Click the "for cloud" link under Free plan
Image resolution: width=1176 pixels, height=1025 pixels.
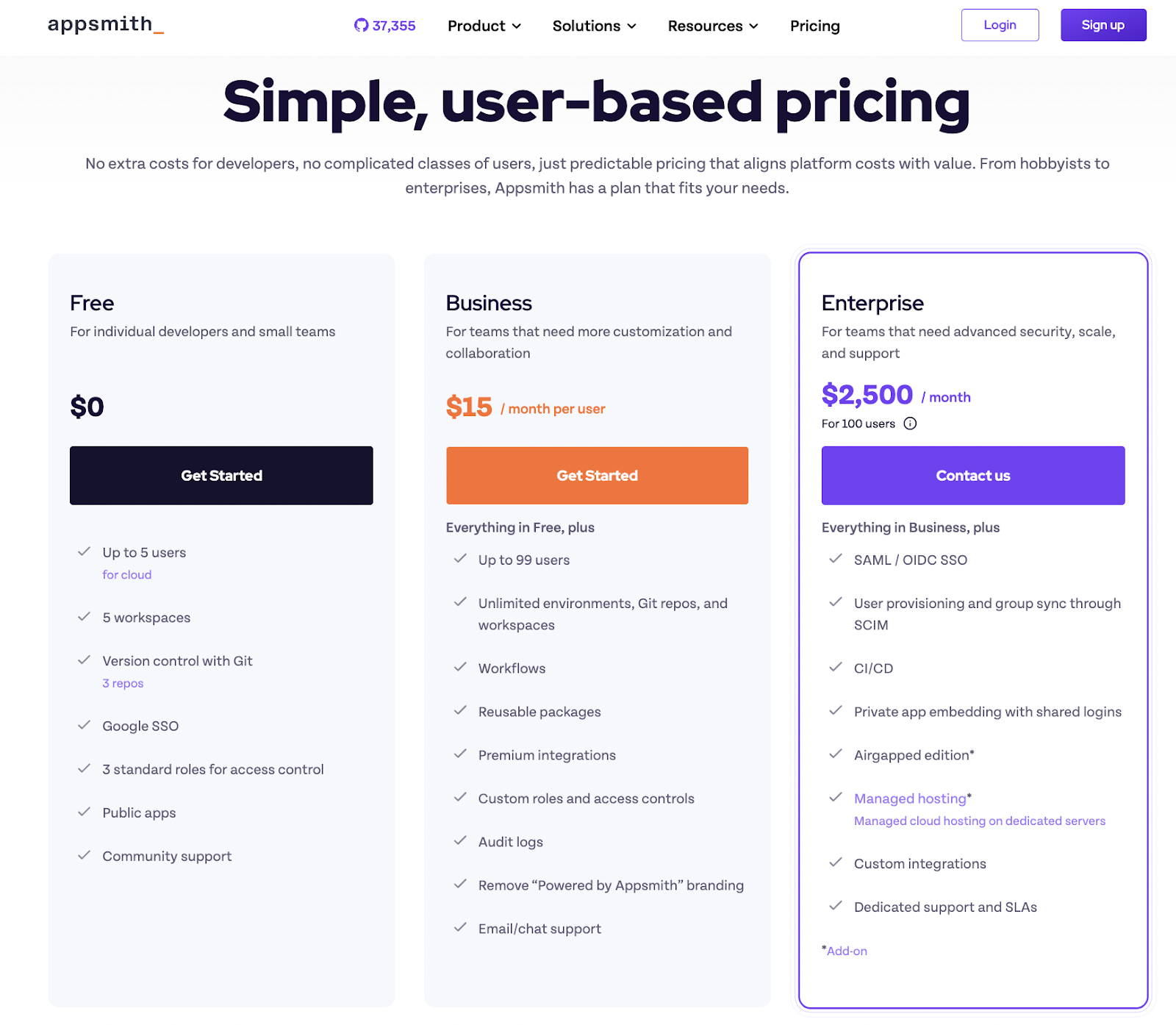coord(127,574)
